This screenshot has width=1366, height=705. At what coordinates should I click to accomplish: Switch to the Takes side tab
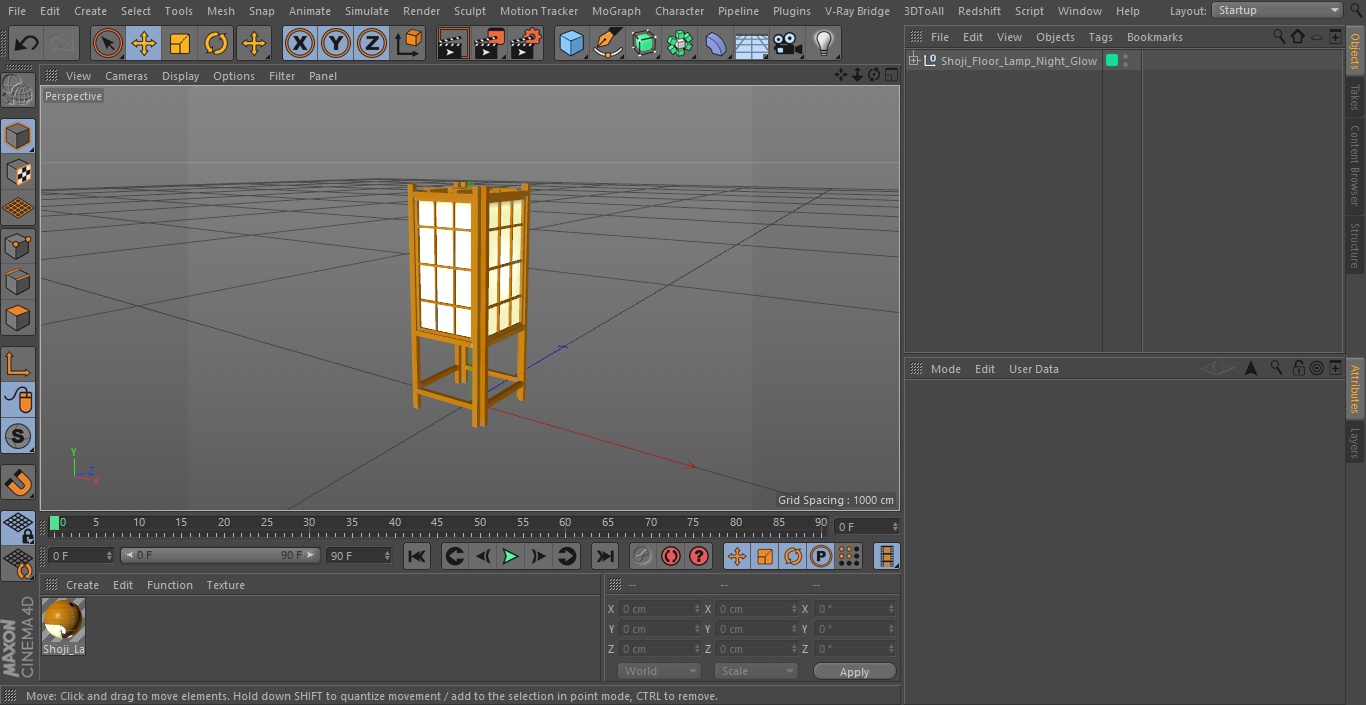(x=1355, y=97)
